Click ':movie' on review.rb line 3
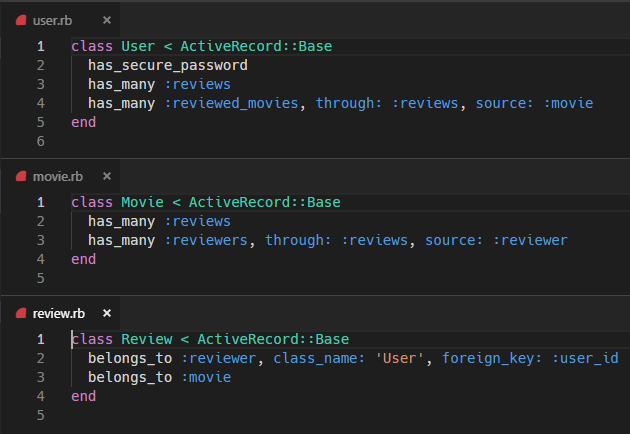 click(206, 377)
